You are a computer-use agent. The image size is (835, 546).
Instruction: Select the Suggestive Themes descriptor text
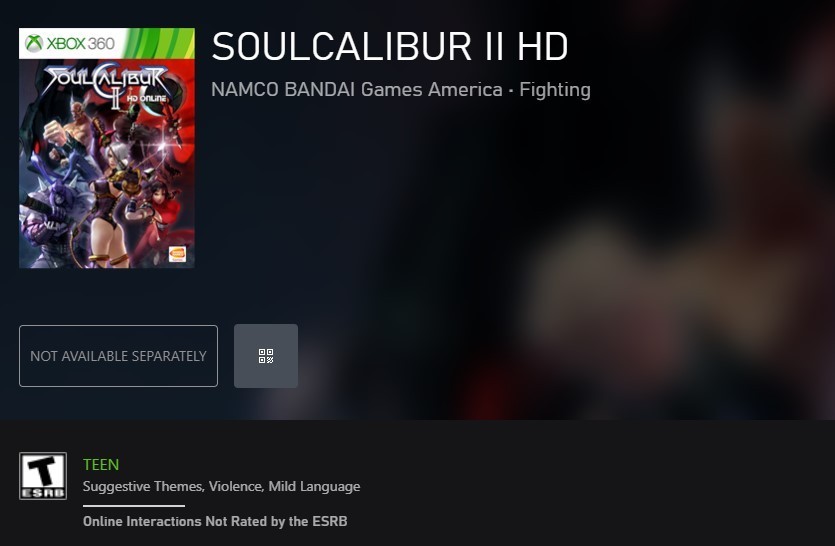(143, 486)
